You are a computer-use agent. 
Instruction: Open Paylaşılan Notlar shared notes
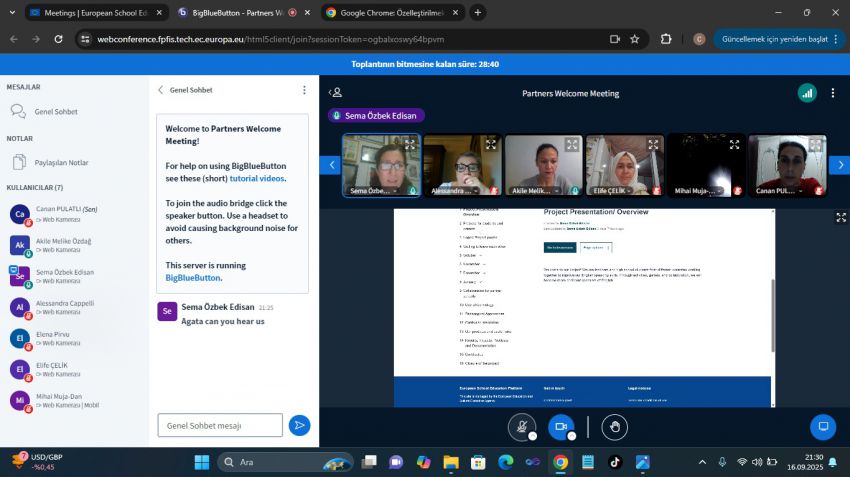click(x=61, y=162)
